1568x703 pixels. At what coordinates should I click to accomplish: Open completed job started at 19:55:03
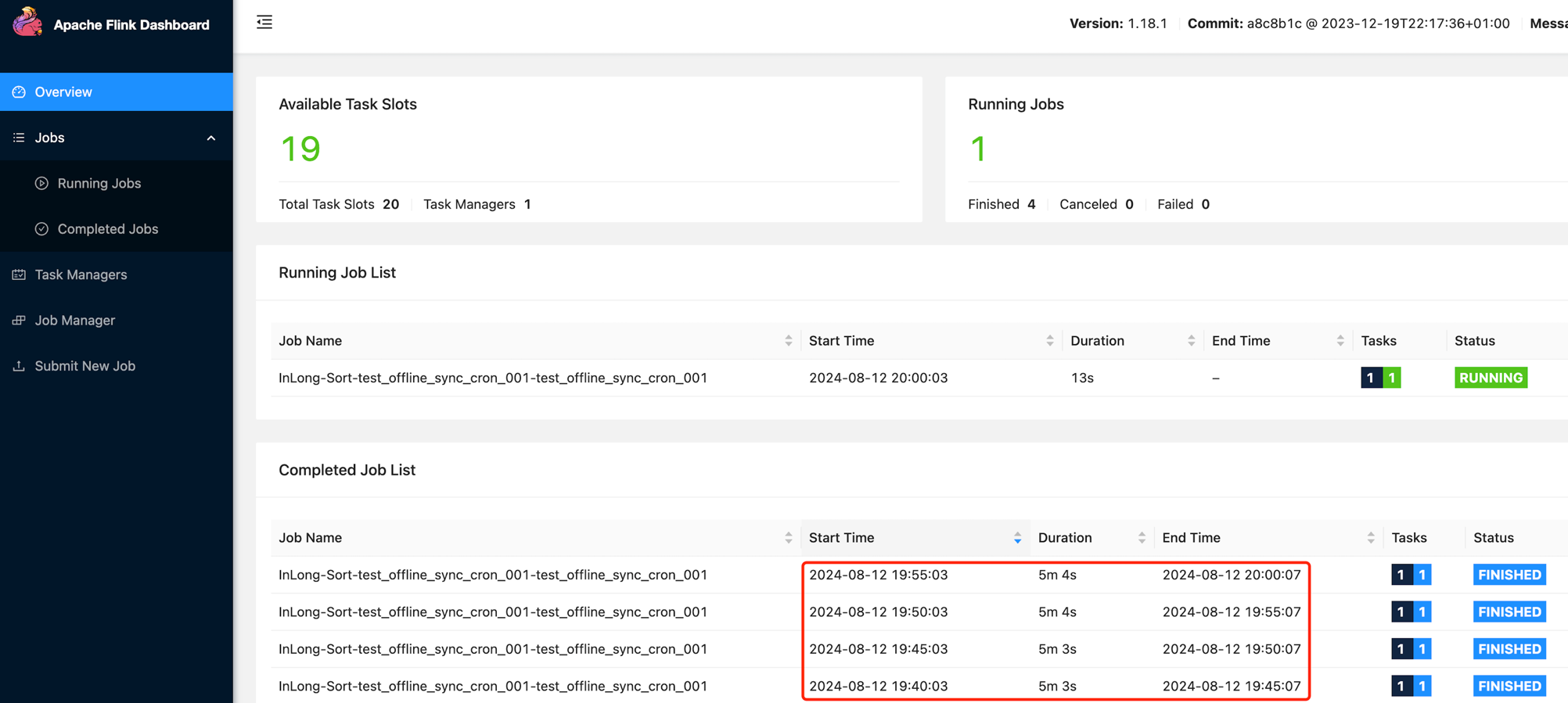tap(493, 575)
